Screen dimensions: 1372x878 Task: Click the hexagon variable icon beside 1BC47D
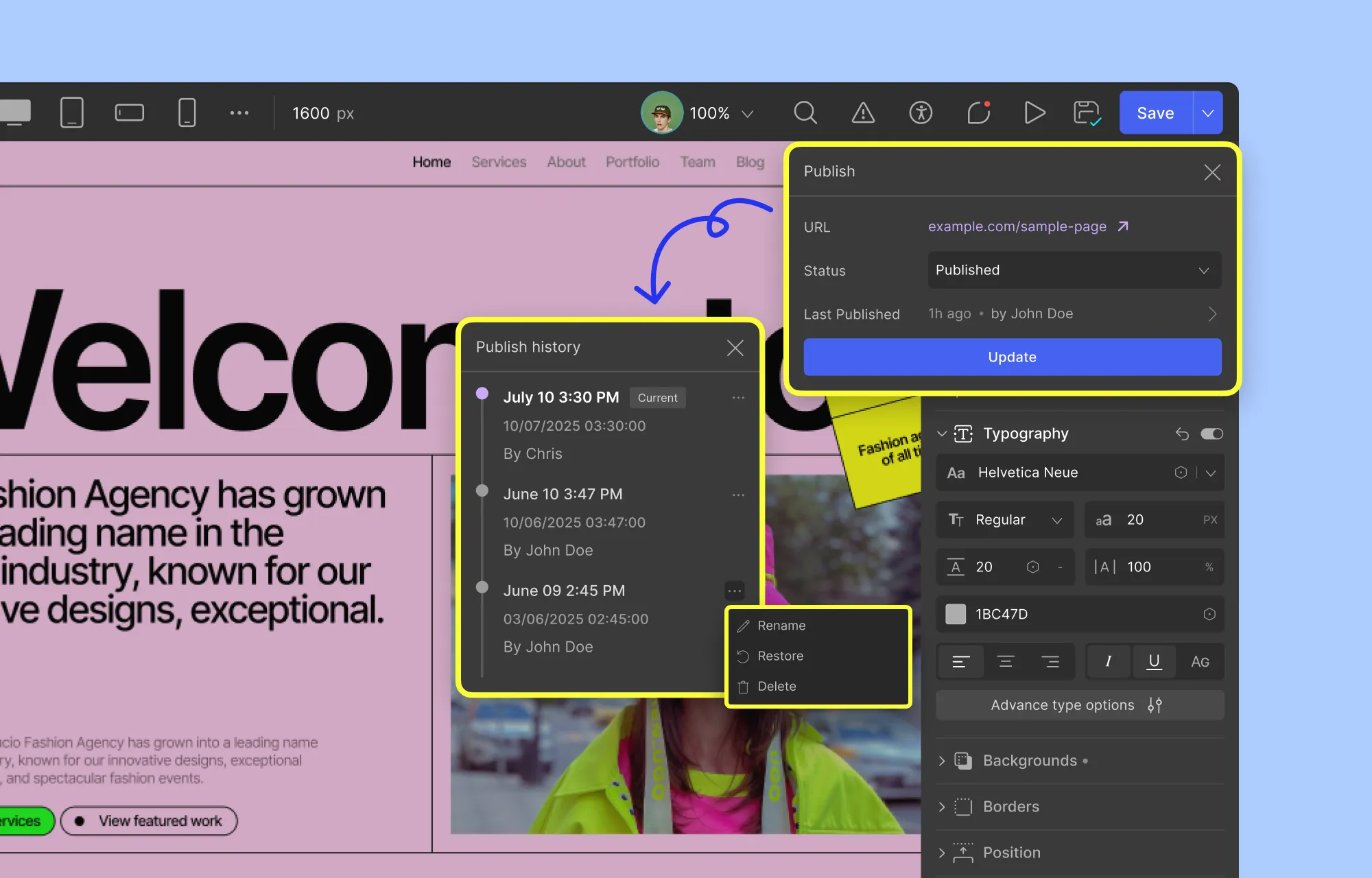pos(1209,615)
